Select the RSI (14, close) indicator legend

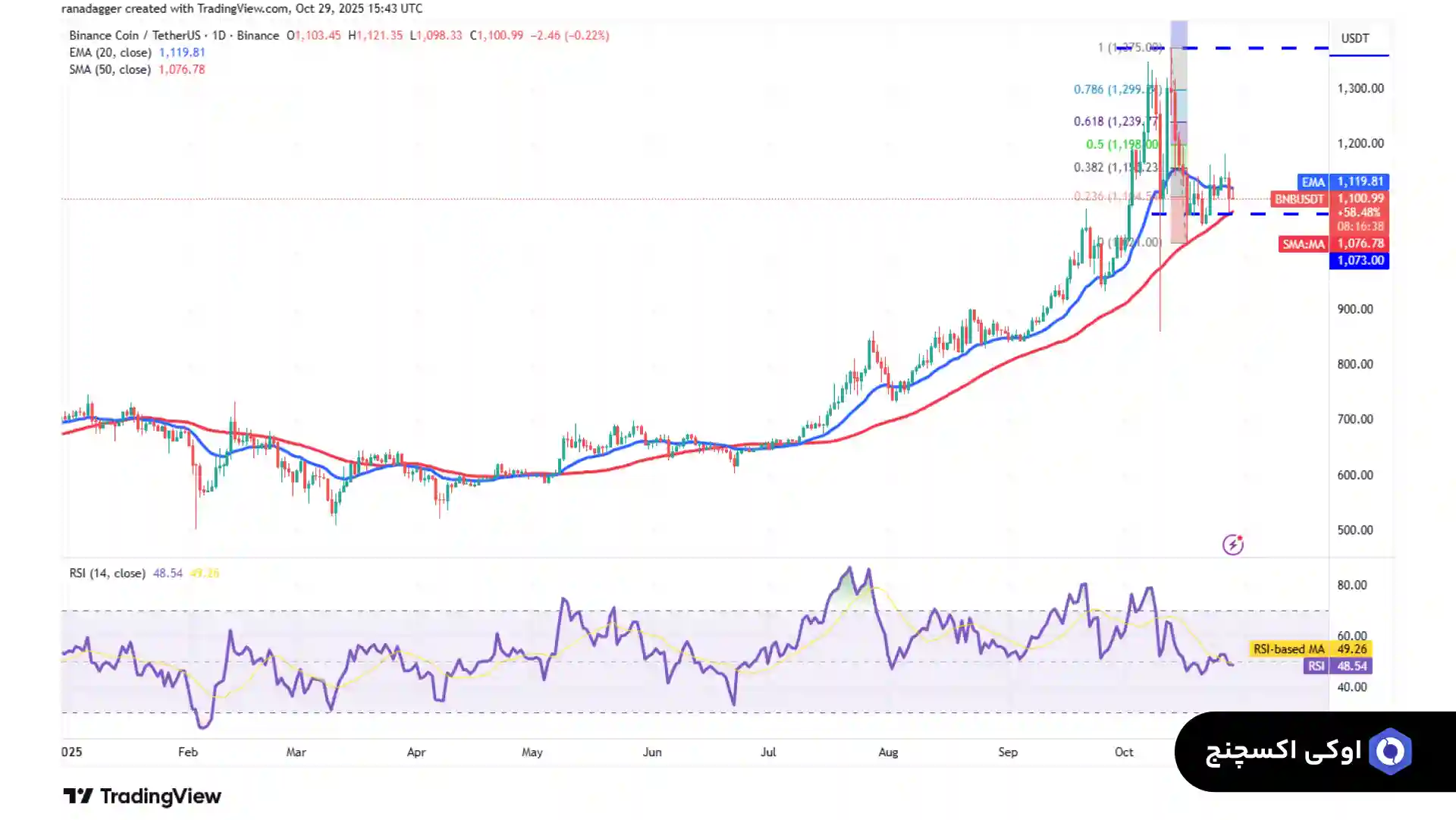pos(107,573)
